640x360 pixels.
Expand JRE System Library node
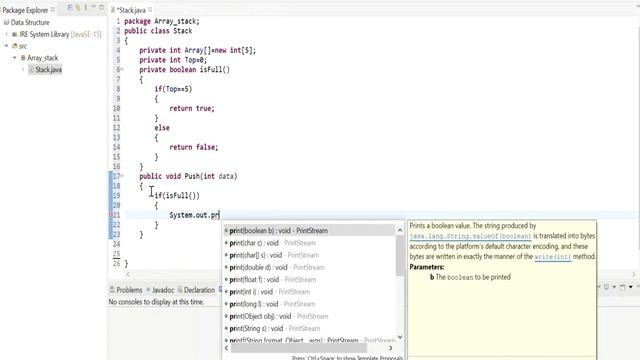(6, 34)
